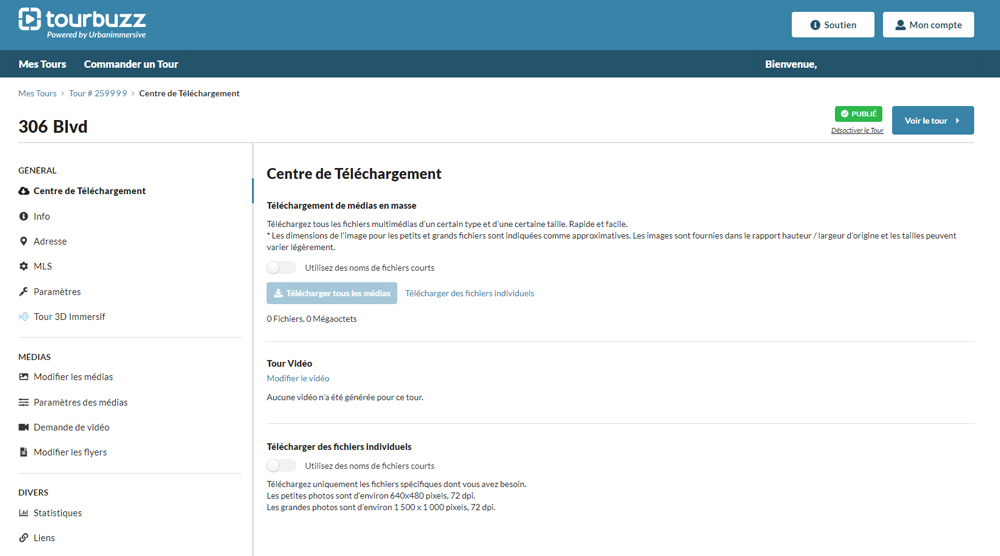Toggle short file names for individual files
Image resolution: width=1000 pixels, height=556 pixels.
pos(281,466)
